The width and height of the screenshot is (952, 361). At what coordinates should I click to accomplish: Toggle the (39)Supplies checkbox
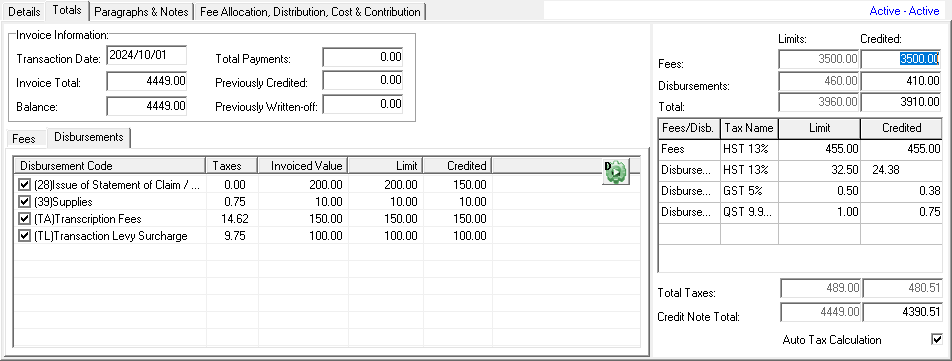[24, 202]
